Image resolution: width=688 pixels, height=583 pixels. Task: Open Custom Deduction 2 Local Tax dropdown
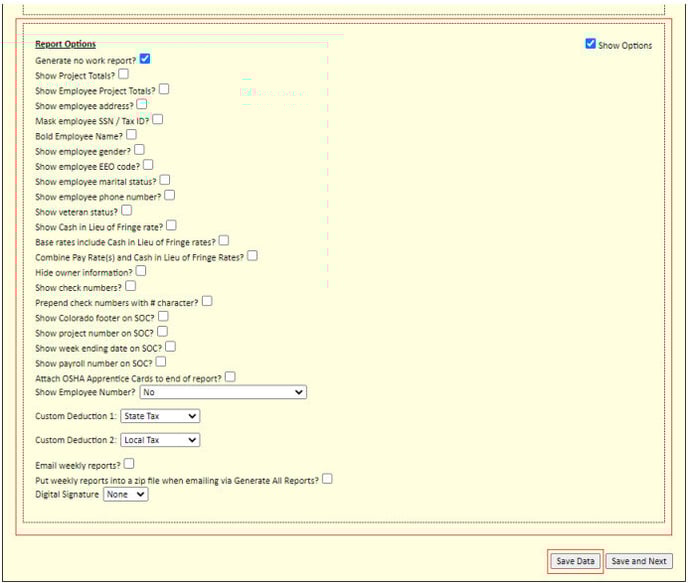click(160, 440)
